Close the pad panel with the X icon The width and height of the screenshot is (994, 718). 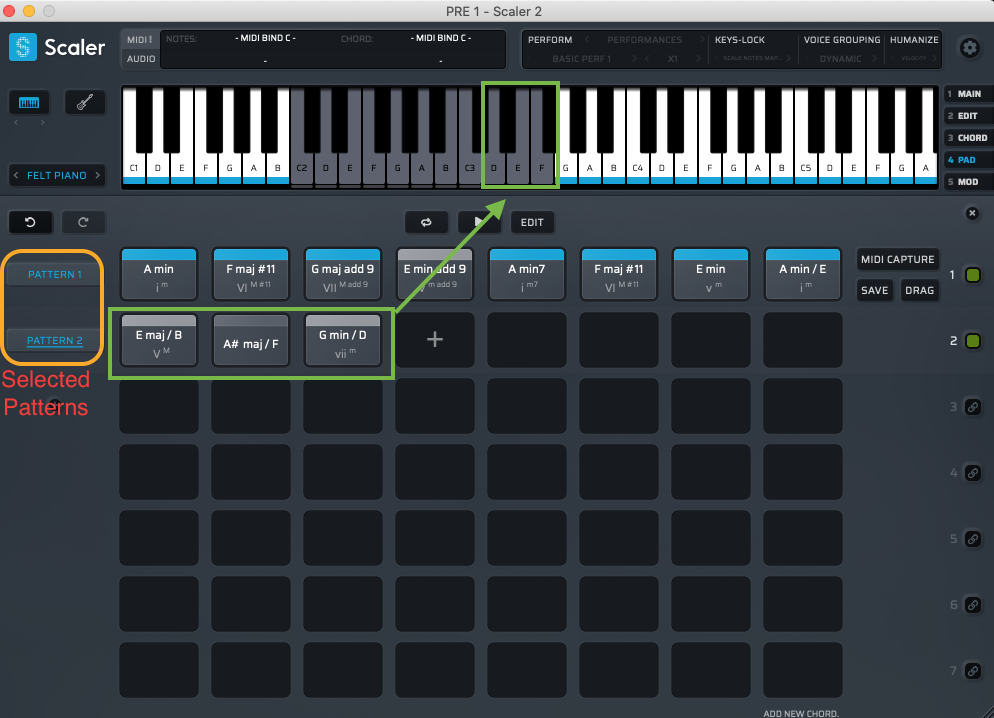click(x=972, y=214)
